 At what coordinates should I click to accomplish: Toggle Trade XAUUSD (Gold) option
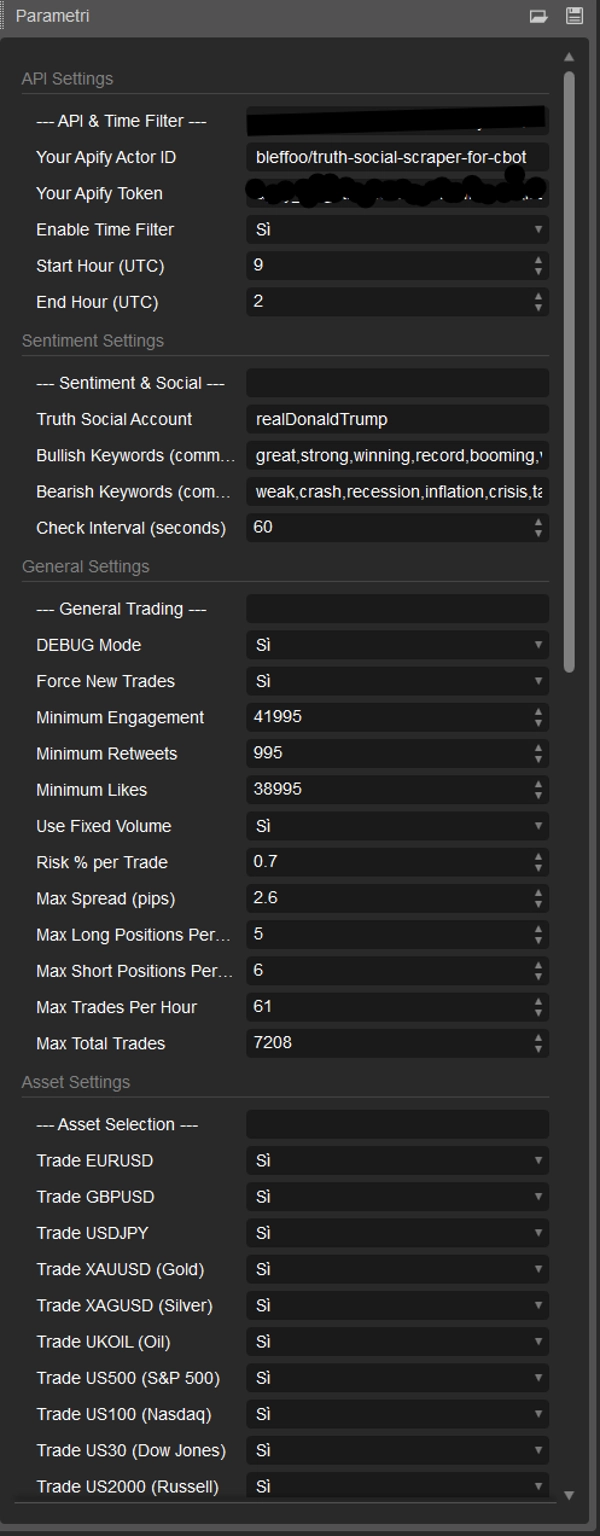pyautogui.click(x=397, y=1269)
